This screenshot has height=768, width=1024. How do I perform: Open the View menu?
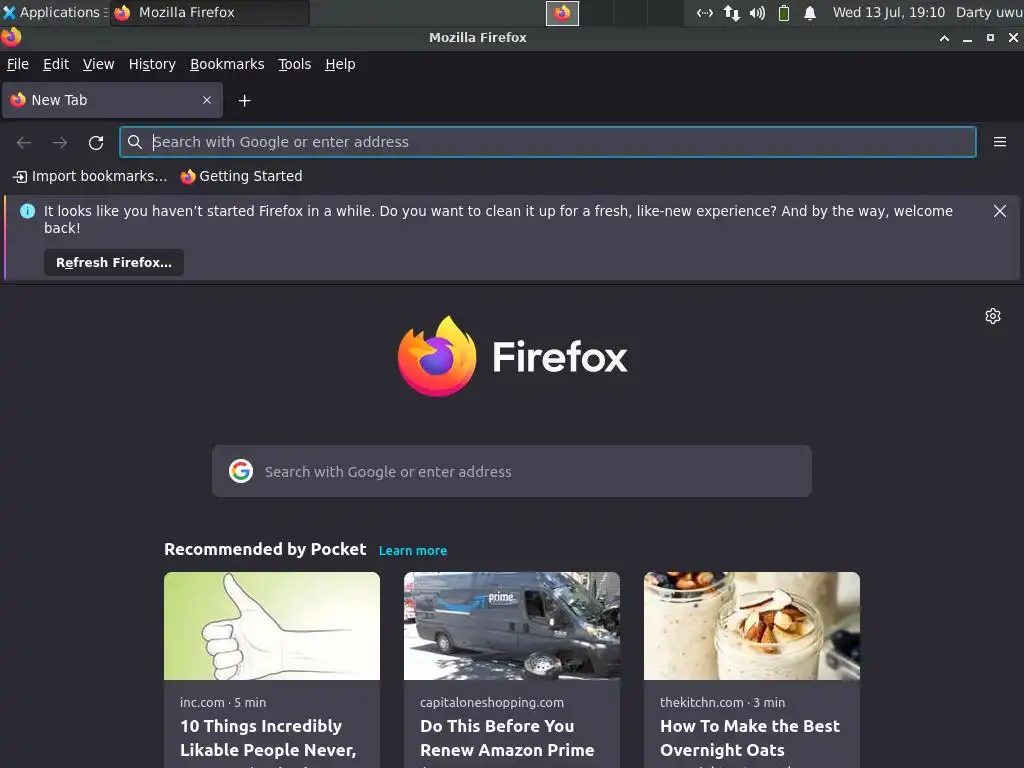click(98, 64)
